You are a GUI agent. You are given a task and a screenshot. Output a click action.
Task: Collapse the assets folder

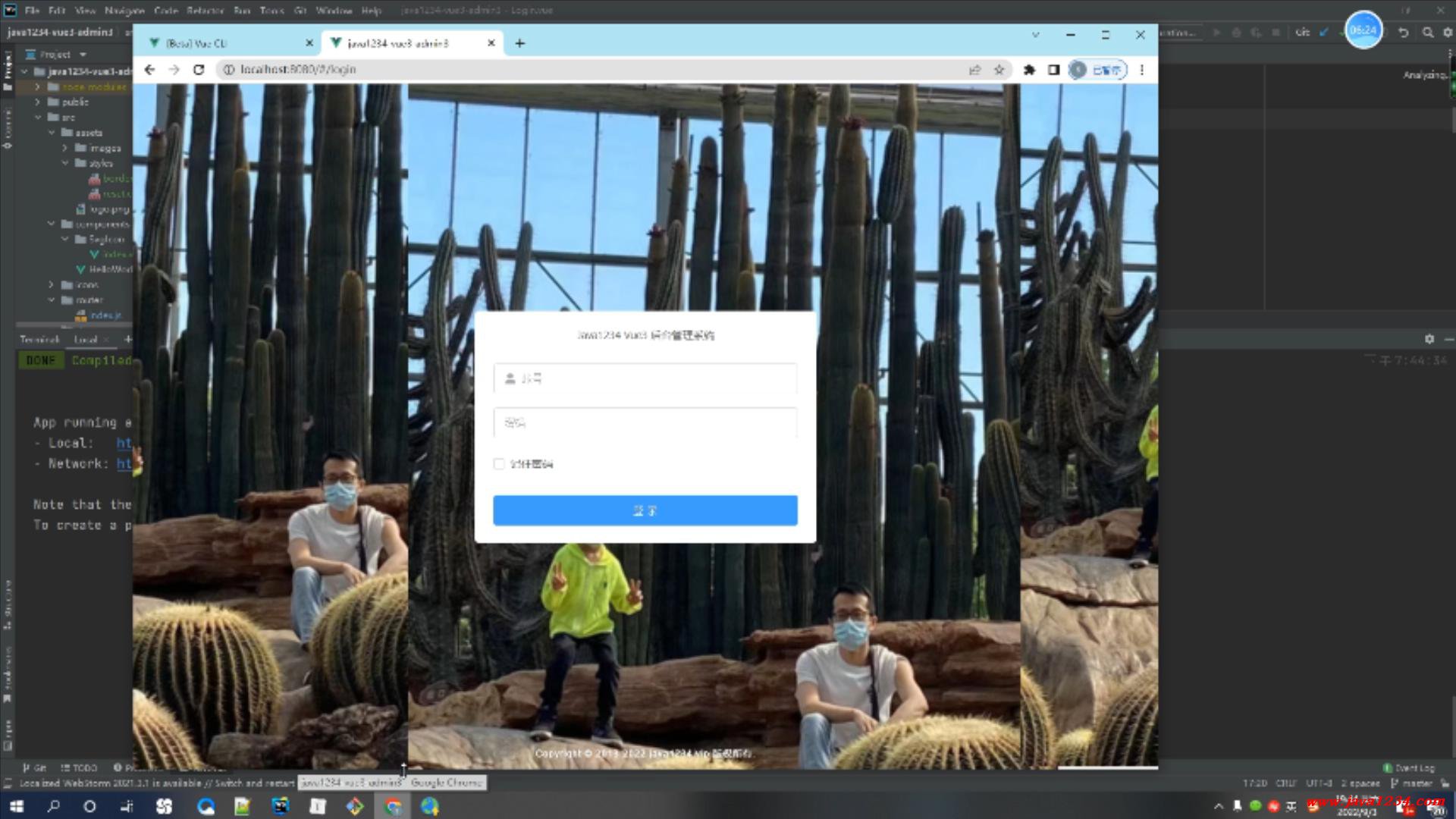pyautogui.click(x=52, y=133)
